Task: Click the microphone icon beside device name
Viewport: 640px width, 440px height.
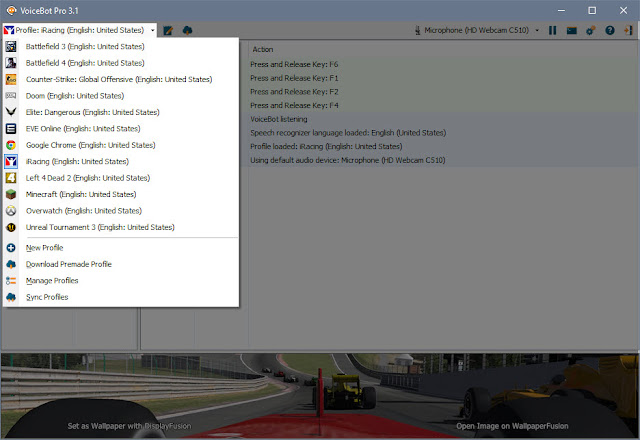Action: pyautogui.click(x=418, y=30)
